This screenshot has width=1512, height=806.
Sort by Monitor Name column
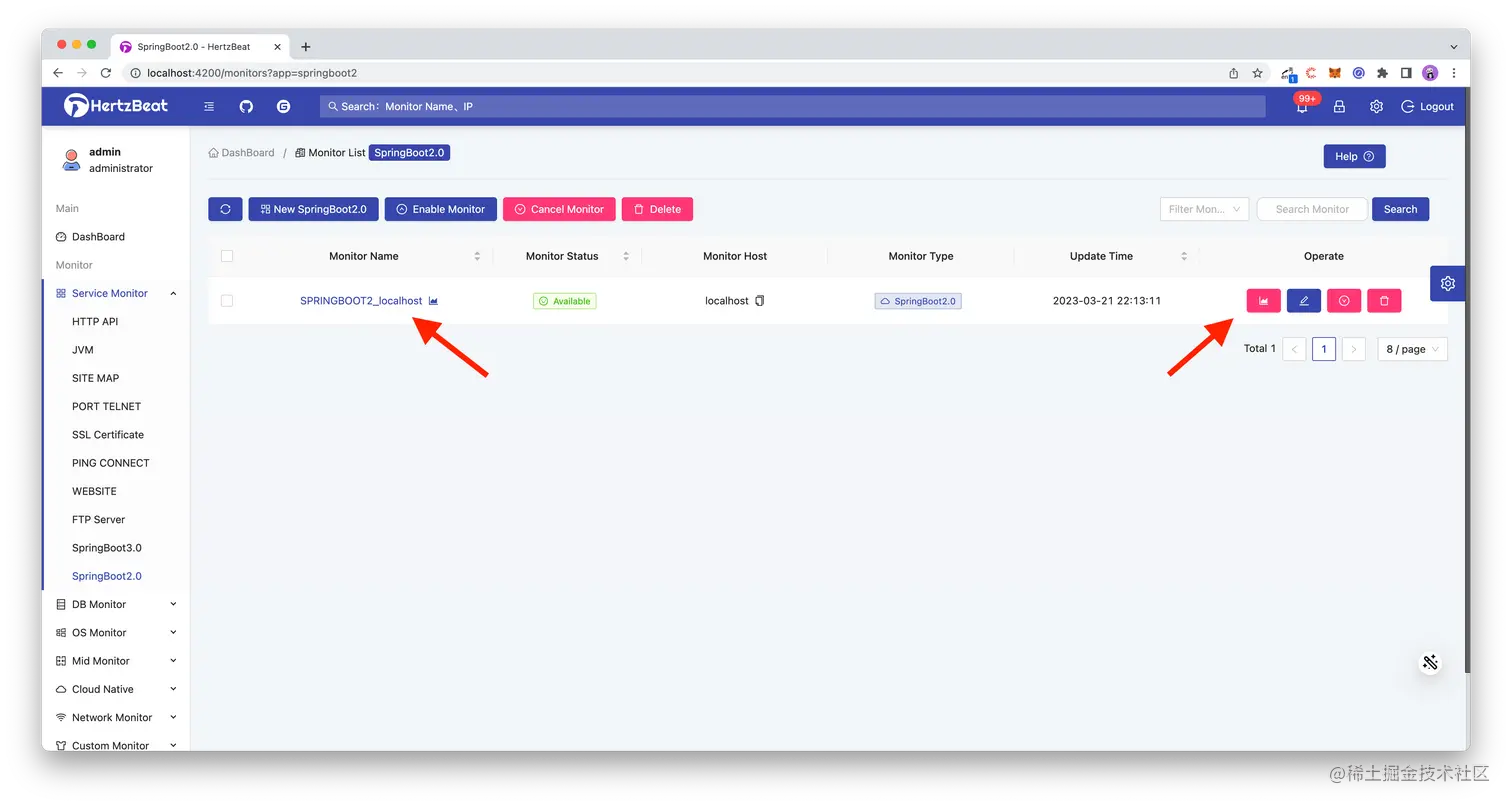click(x=477, y=256)
